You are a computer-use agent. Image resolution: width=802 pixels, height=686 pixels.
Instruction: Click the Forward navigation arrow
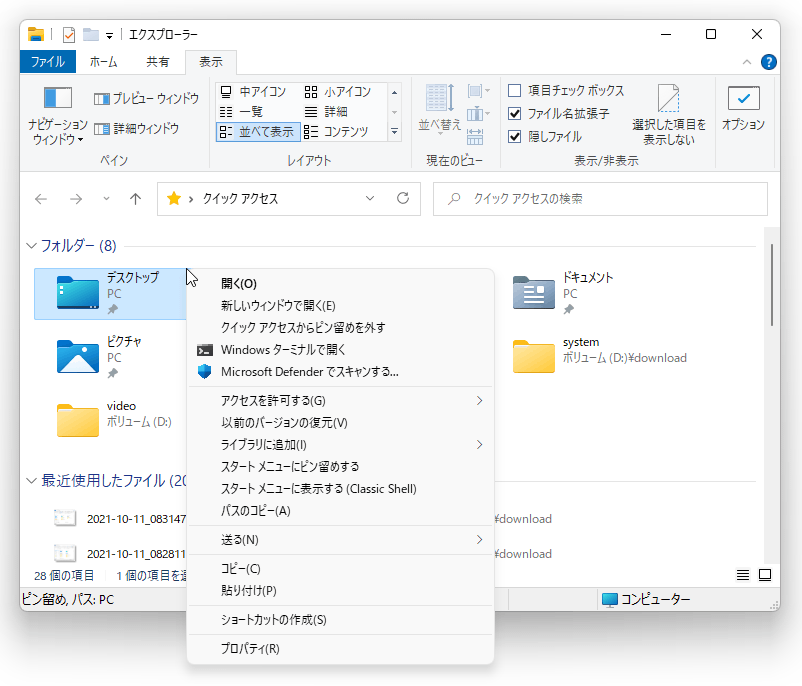point(76,199)
